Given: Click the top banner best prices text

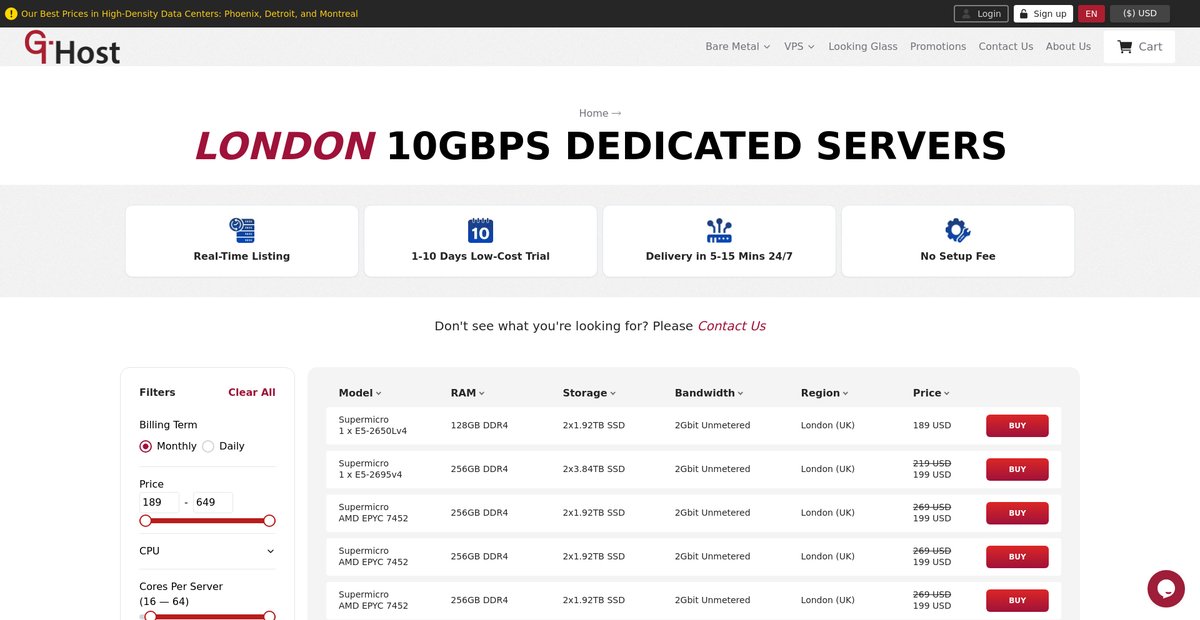Looking at the screenshot, I should 189,14.
